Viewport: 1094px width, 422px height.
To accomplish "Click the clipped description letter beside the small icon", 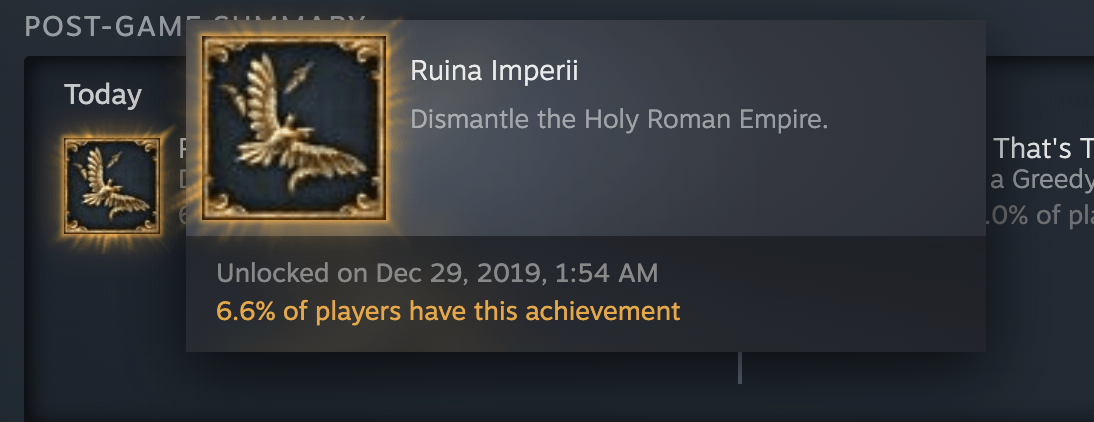I will (182, 180).
